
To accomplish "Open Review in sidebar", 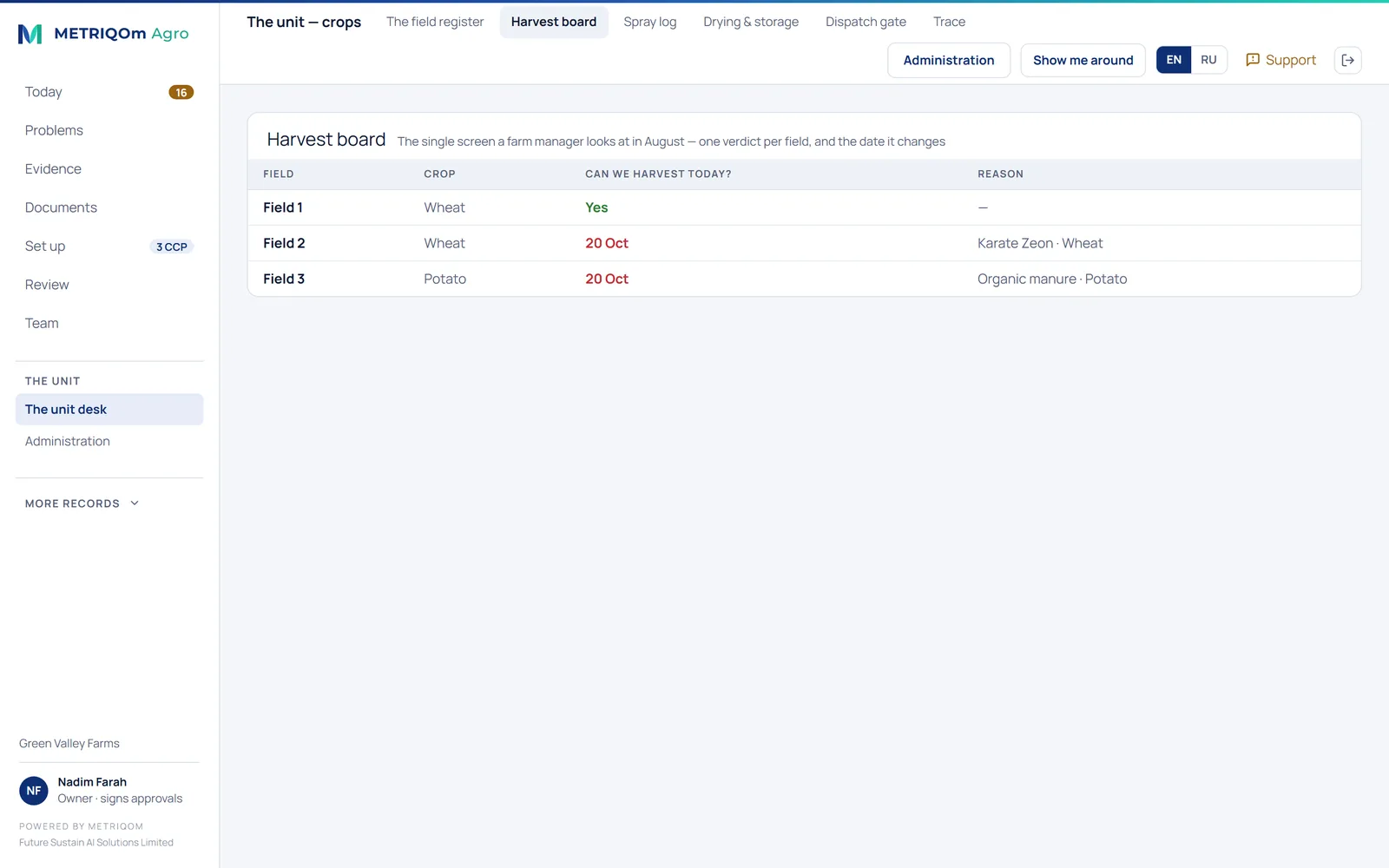I will (109, 285).
